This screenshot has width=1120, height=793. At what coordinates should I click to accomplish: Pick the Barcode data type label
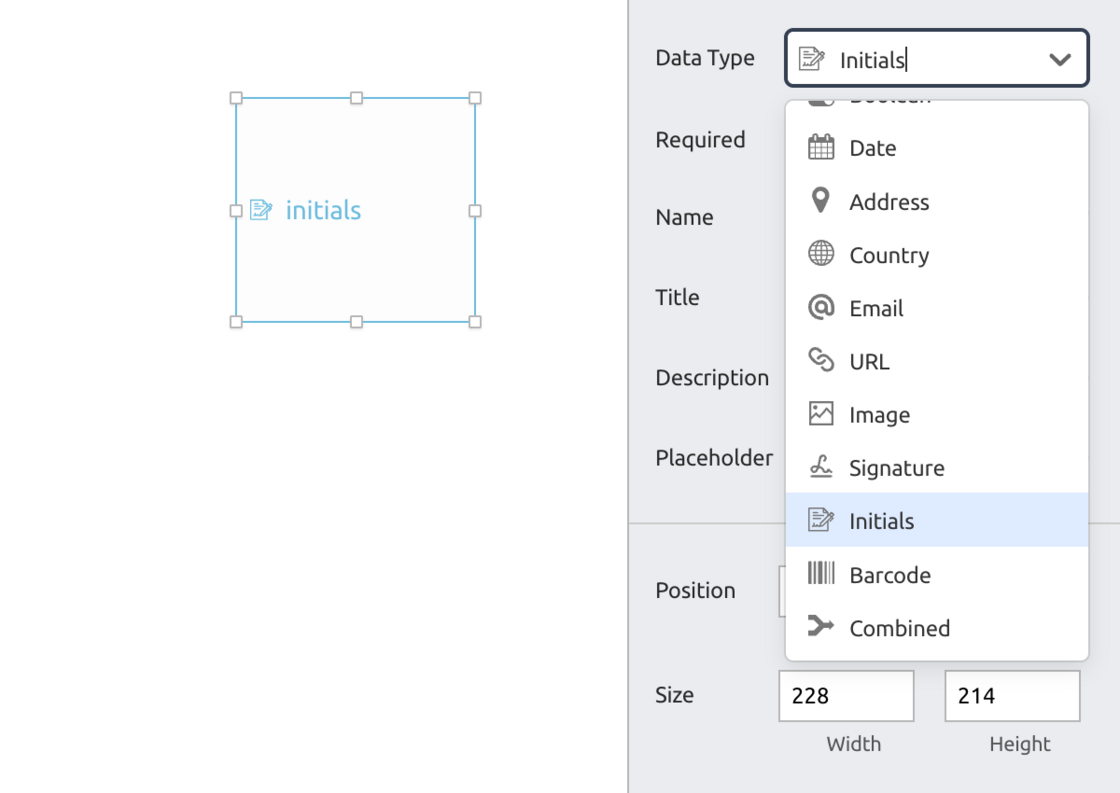(x=889, y=575)
